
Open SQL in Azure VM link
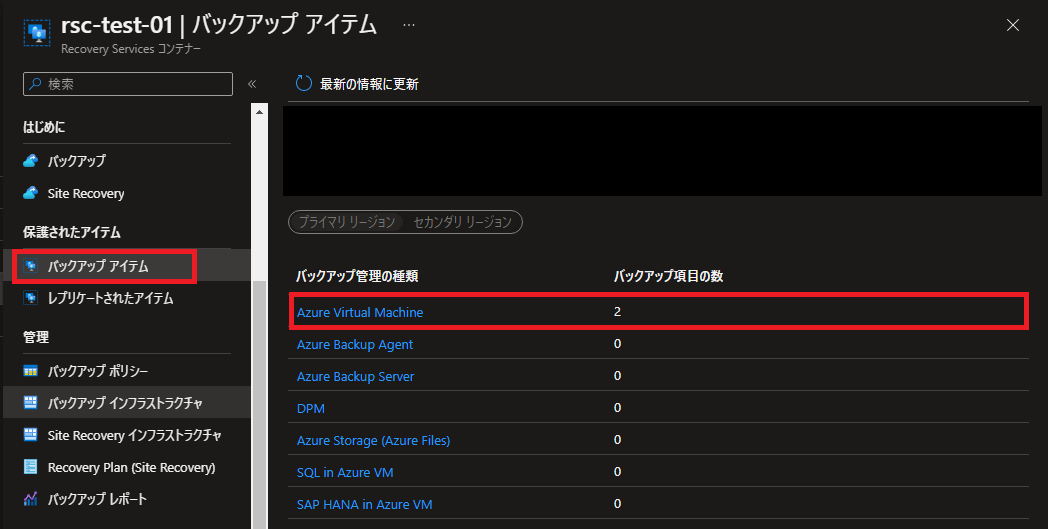point(345,472)
